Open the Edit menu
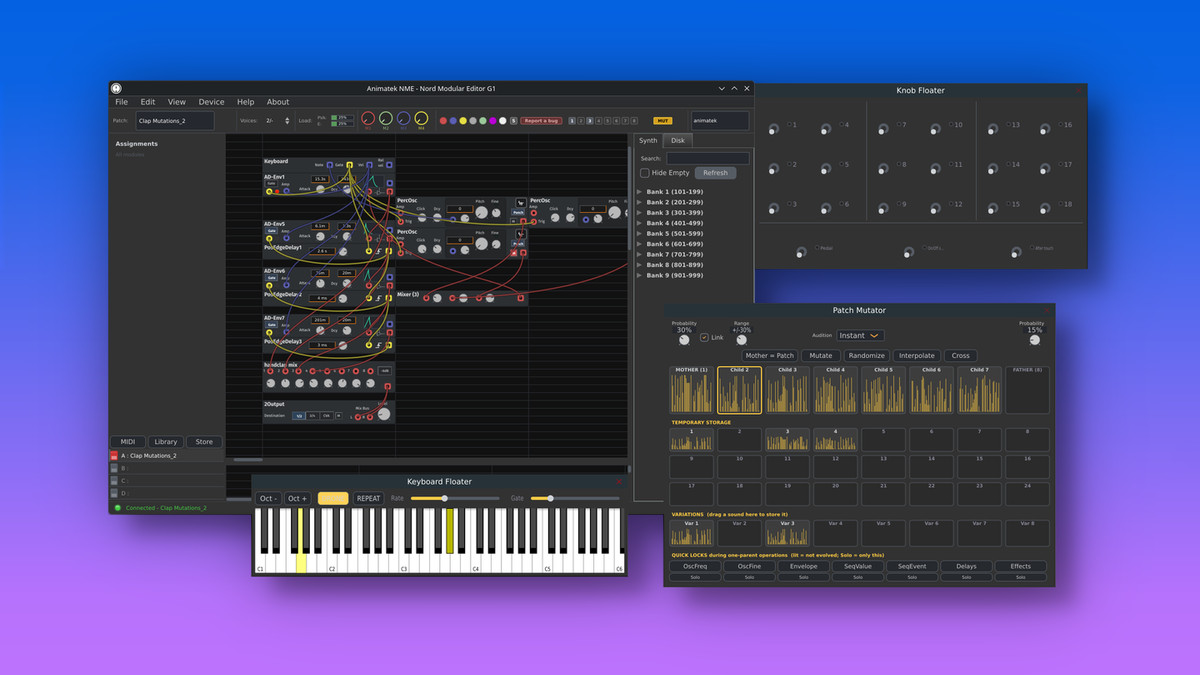 click(x=148, y=102)
